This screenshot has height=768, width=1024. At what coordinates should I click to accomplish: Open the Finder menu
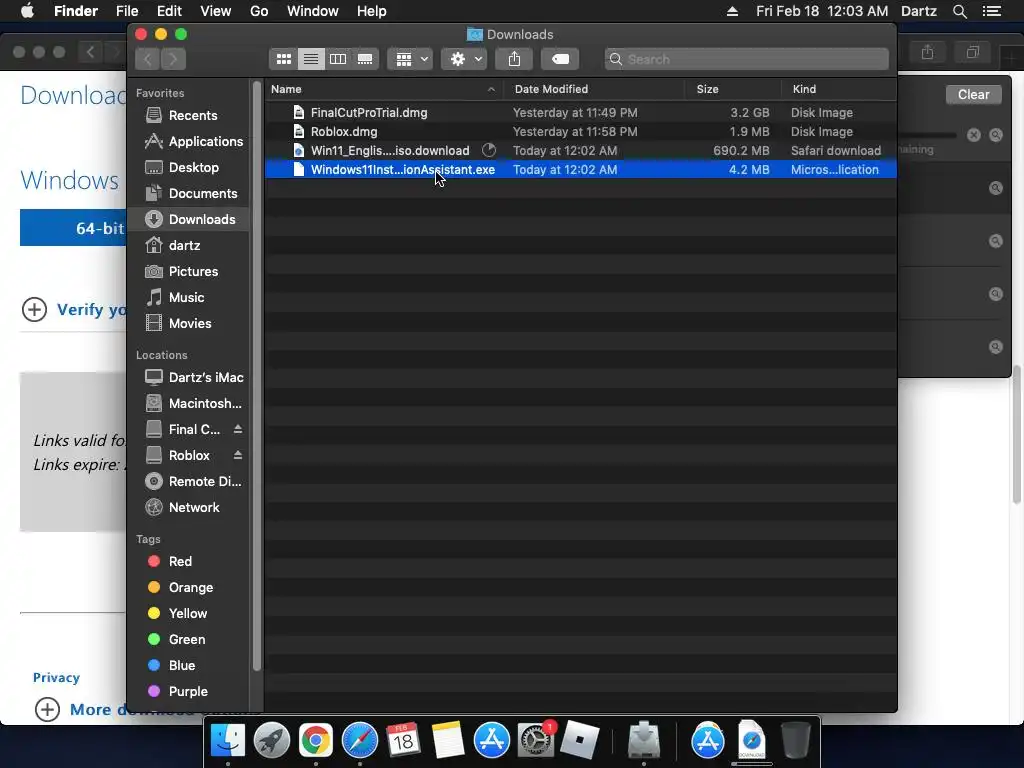tap(76, 11)
